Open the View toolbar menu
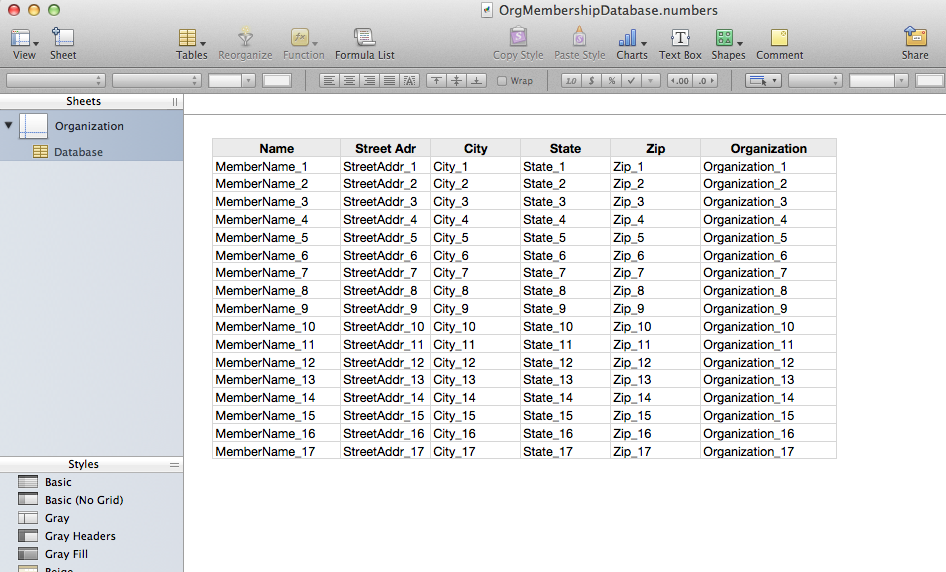The width and height of the screenshot is (946, 572). [24, 43]
